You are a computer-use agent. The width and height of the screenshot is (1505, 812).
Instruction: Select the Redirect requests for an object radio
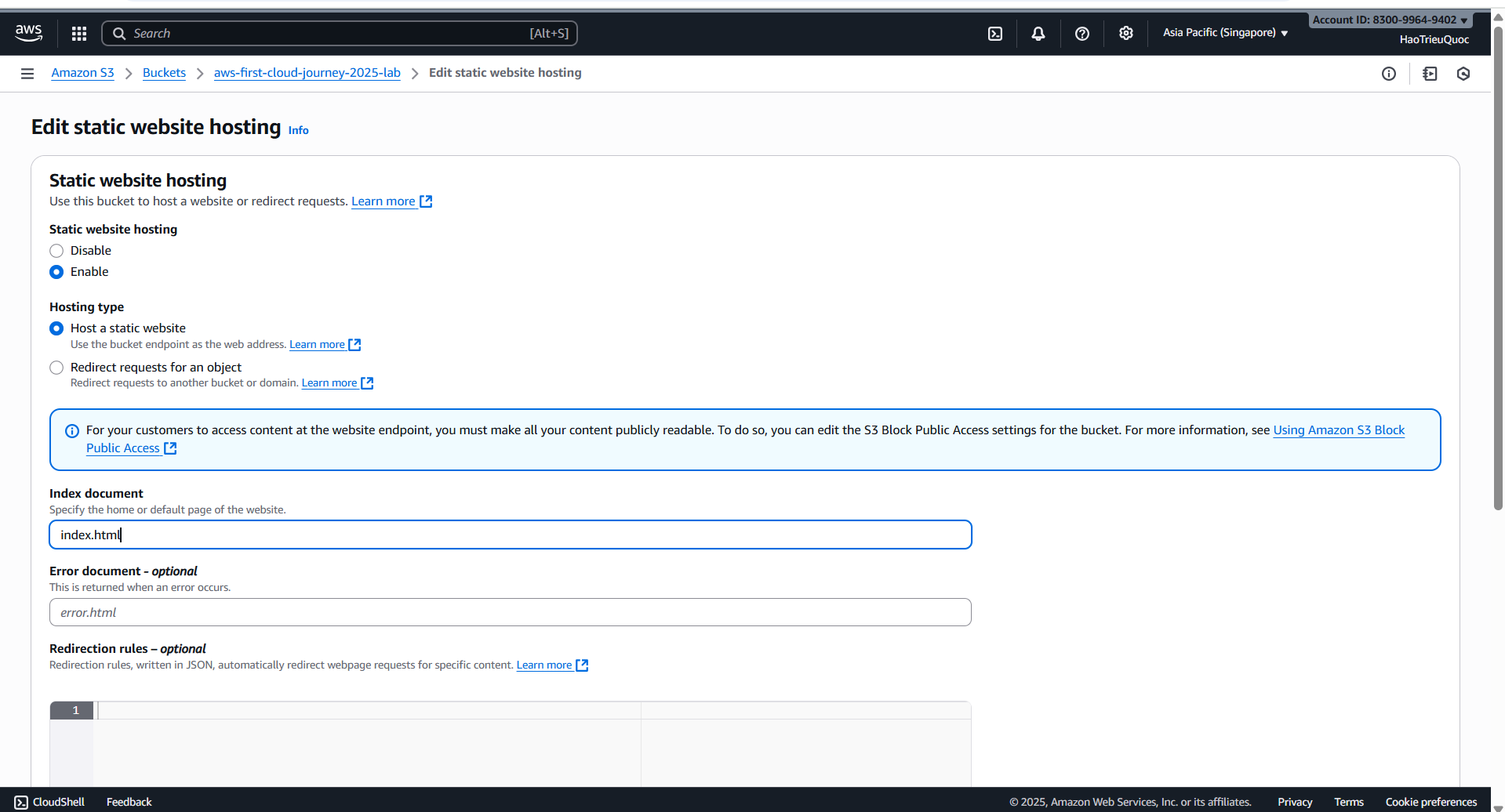[x=56, y=367]
